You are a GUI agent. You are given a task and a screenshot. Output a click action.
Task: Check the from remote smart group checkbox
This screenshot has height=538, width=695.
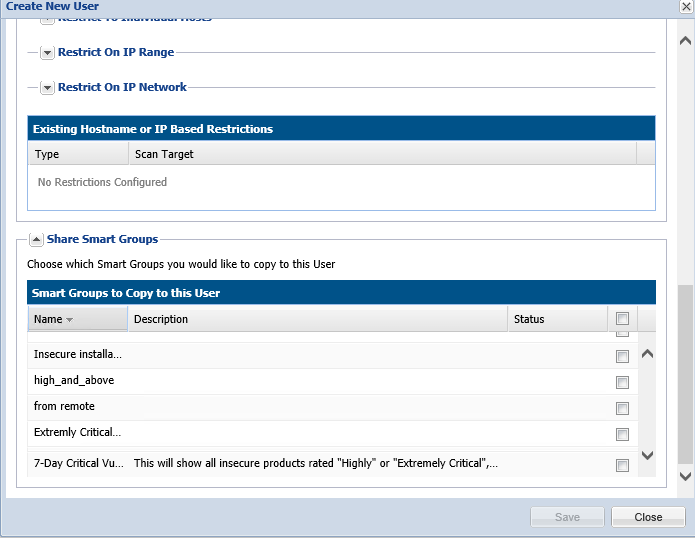pyautogui.click(x=622, y=408)
